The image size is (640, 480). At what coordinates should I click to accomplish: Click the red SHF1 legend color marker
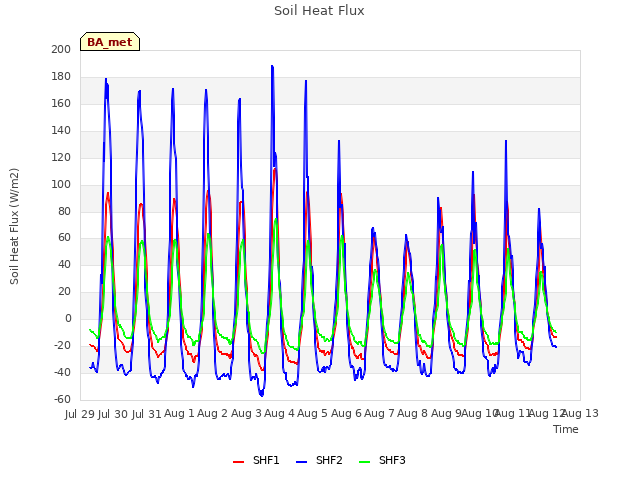[x=238, y=462]
